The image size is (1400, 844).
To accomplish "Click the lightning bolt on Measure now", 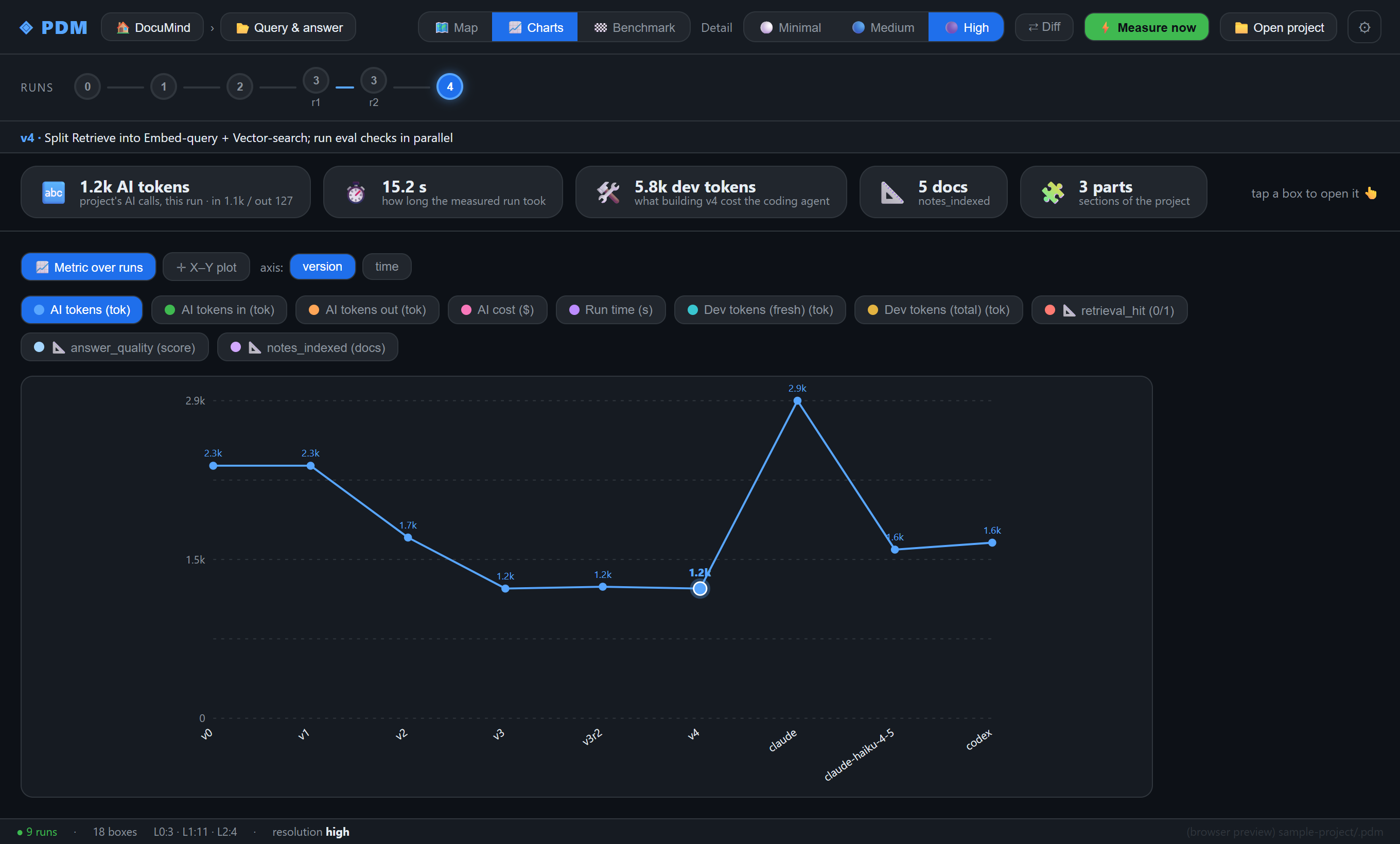I will coord(1105,27).
